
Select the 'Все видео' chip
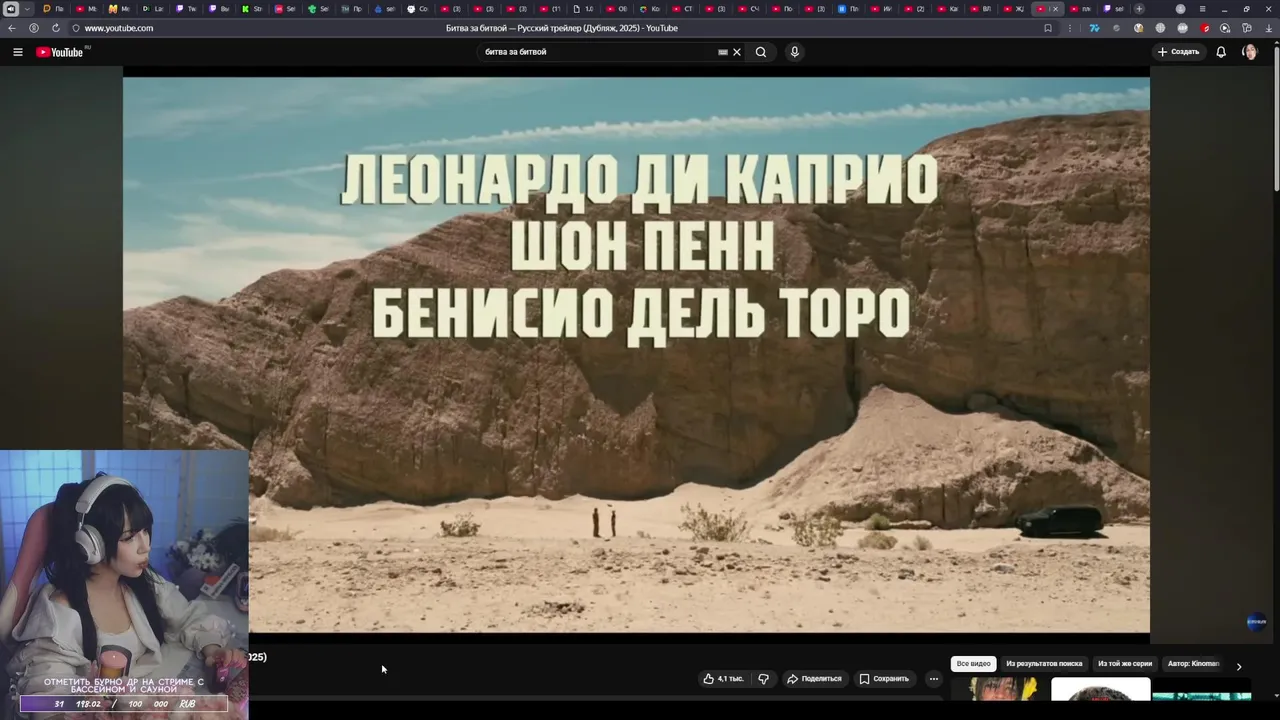click(973, 664)
